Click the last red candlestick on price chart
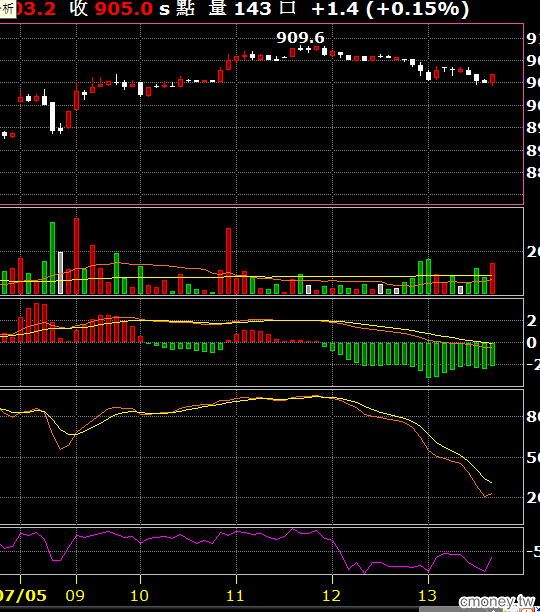This screenshot has width=540, height=612. (492, 79)
